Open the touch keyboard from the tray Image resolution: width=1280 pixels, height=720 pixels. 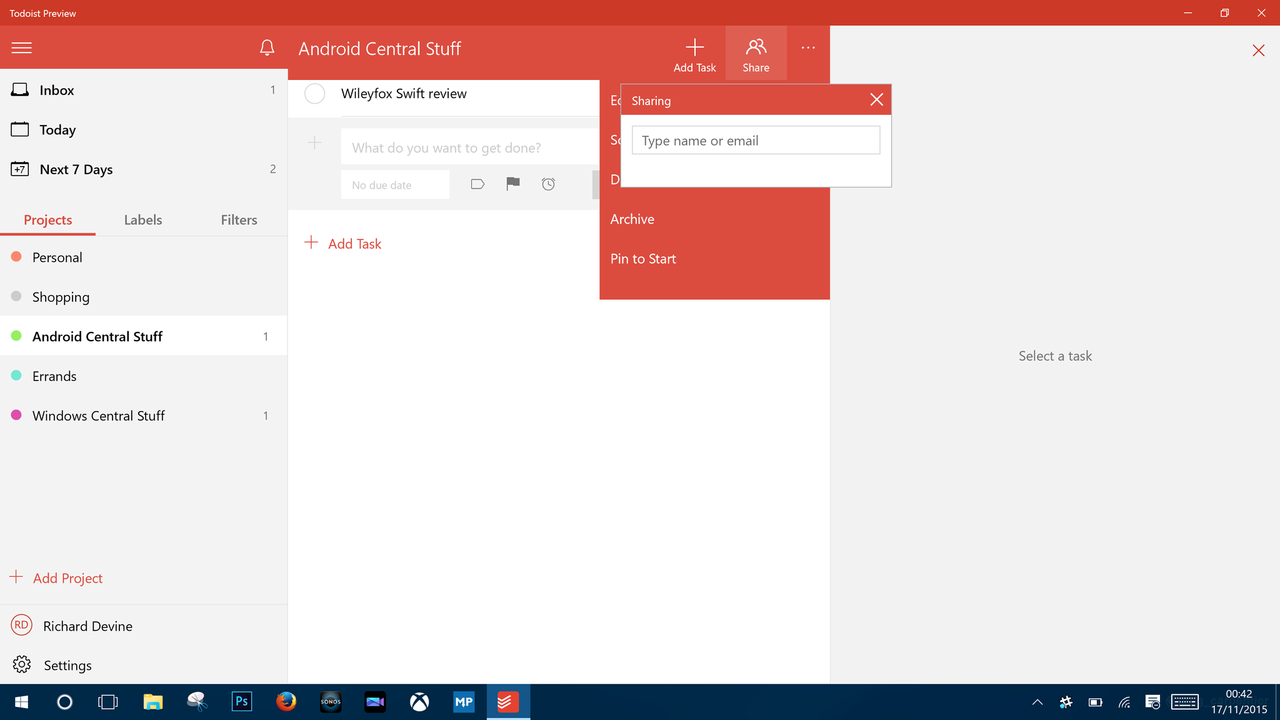(x=1185, y=702)
